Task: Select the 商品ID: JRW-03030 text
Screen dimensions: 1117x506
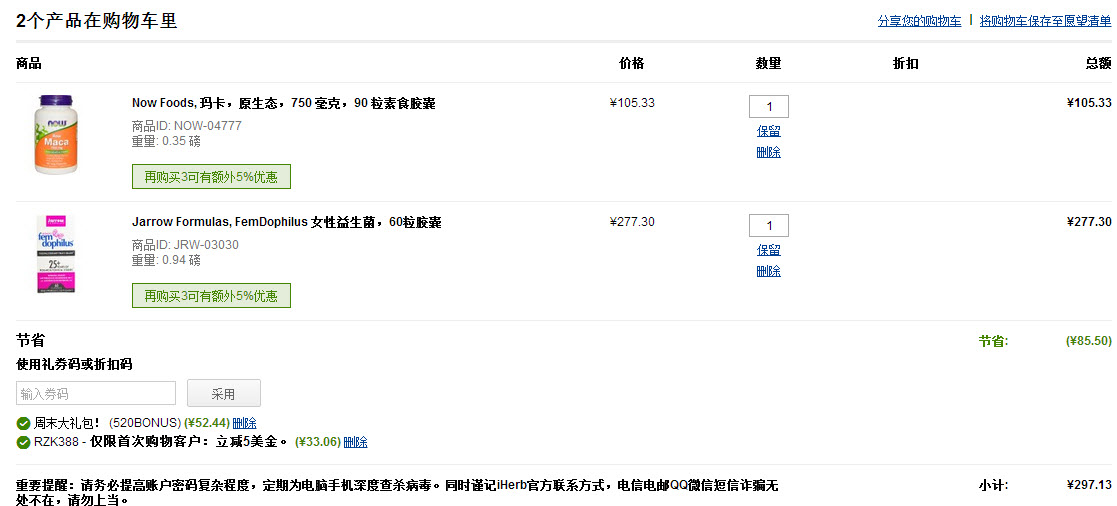Action: coord(185,245)
